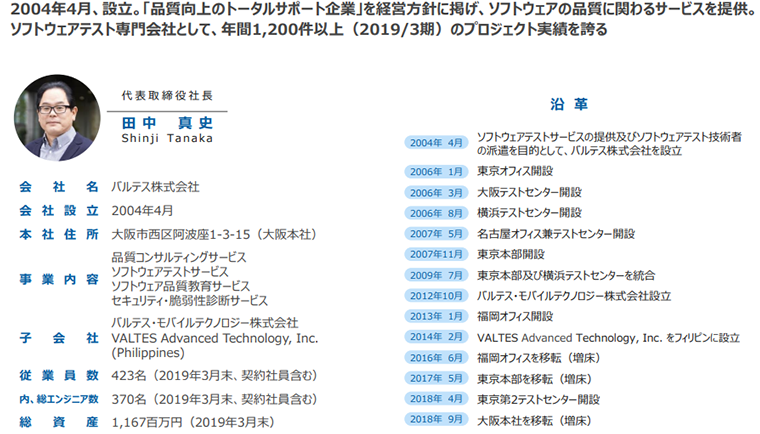Click the (Philippines) text

point(148,353)
